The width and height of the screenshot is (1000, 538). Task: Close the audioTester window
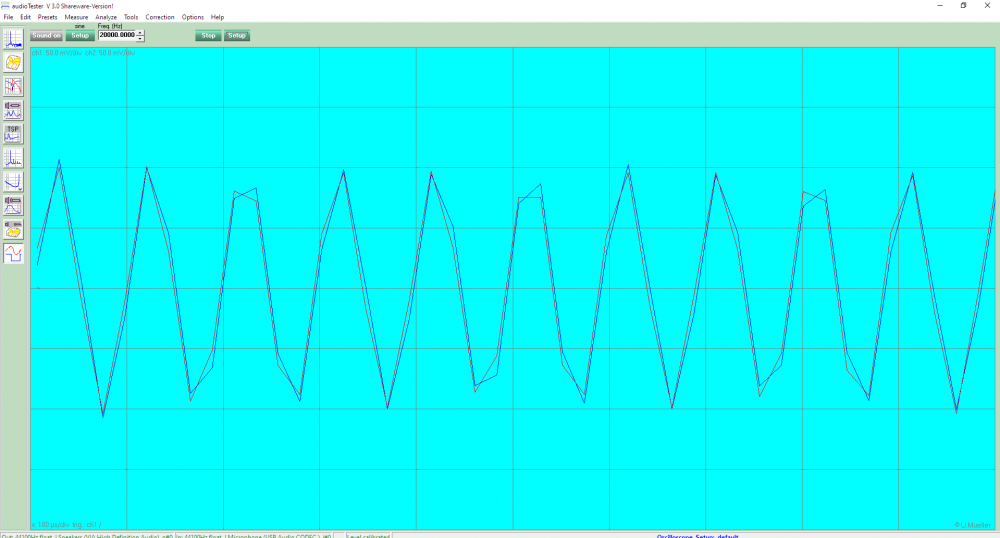tap(987, 6)
